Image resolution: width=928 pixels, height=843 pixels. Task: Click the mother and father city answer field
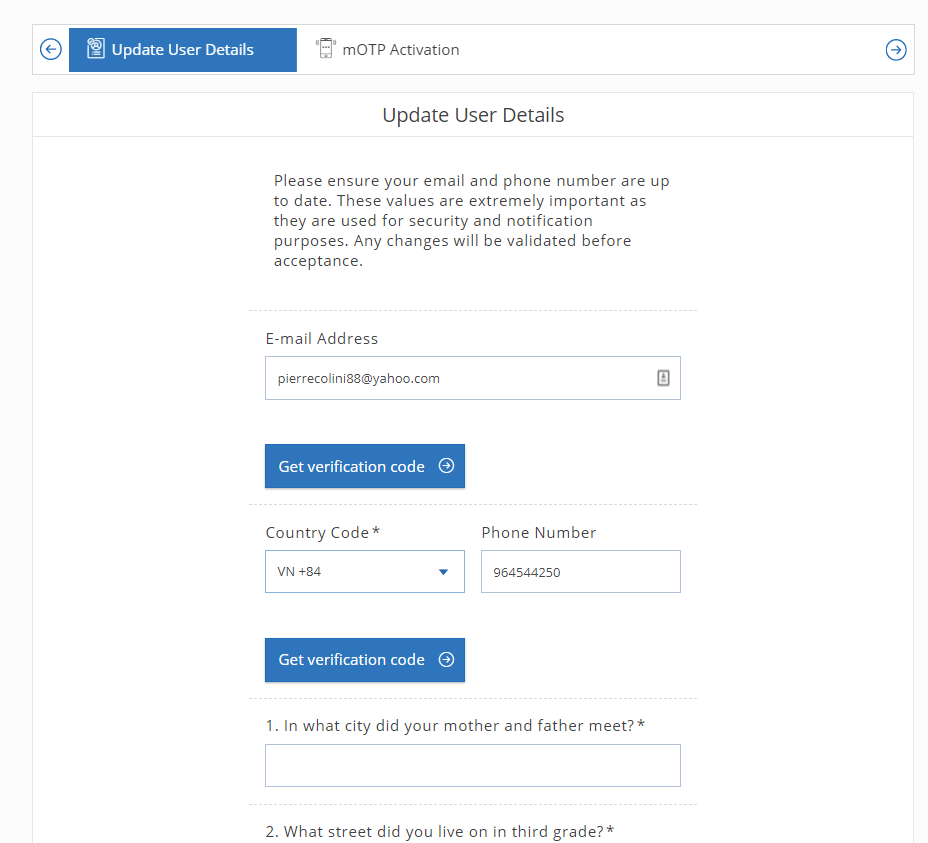(x=472, y=765)
